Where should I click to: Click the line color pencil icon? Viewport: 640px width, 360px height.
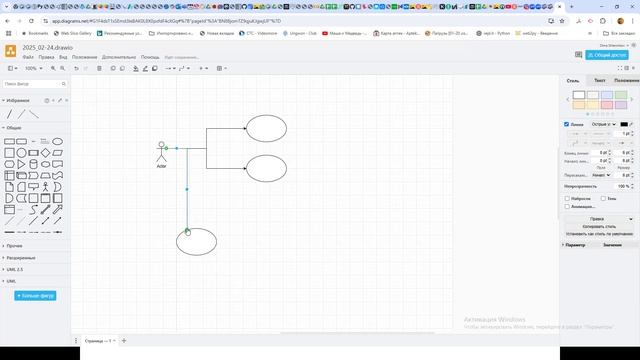pos(145,68)
